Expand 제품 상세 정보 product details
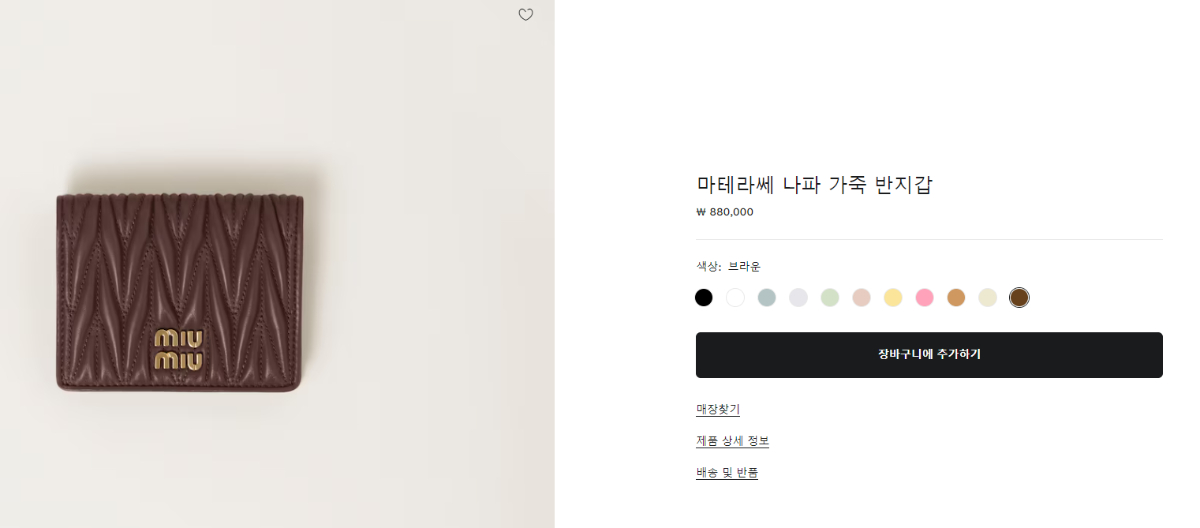This screenshot has width=1200, height=528. pyautogui.click(x=732, y=441)
